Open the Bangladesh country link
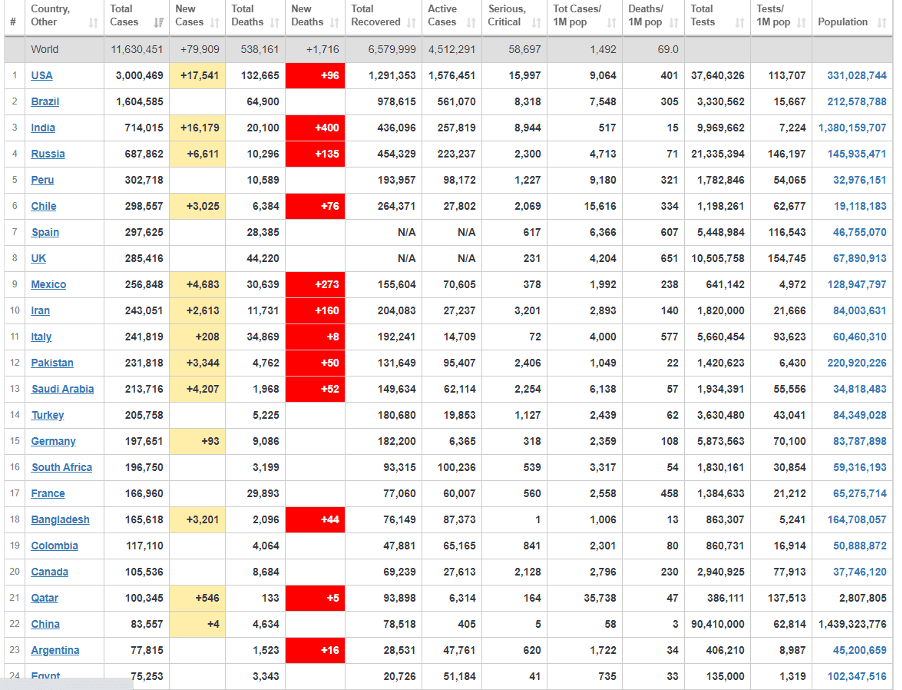Viewport: 902px width, 690px height. tap(60, 520)
